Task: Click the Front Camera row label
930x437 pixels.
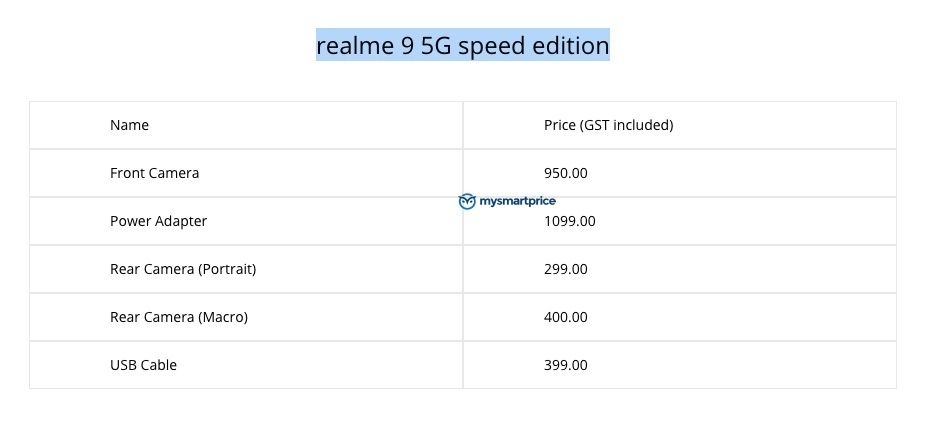Action: point(154,173)
